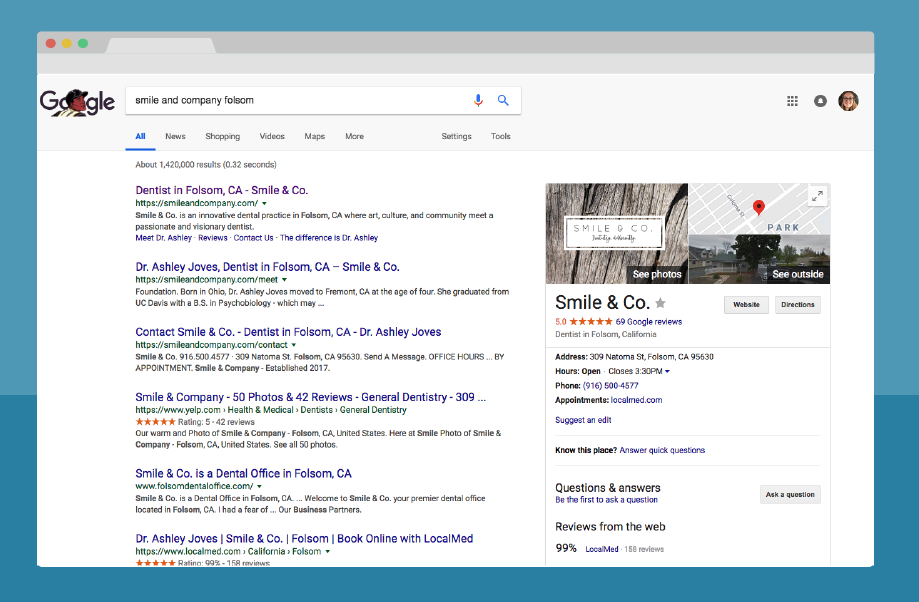
Task: Open search Tools
Action: tap(501, 136)
